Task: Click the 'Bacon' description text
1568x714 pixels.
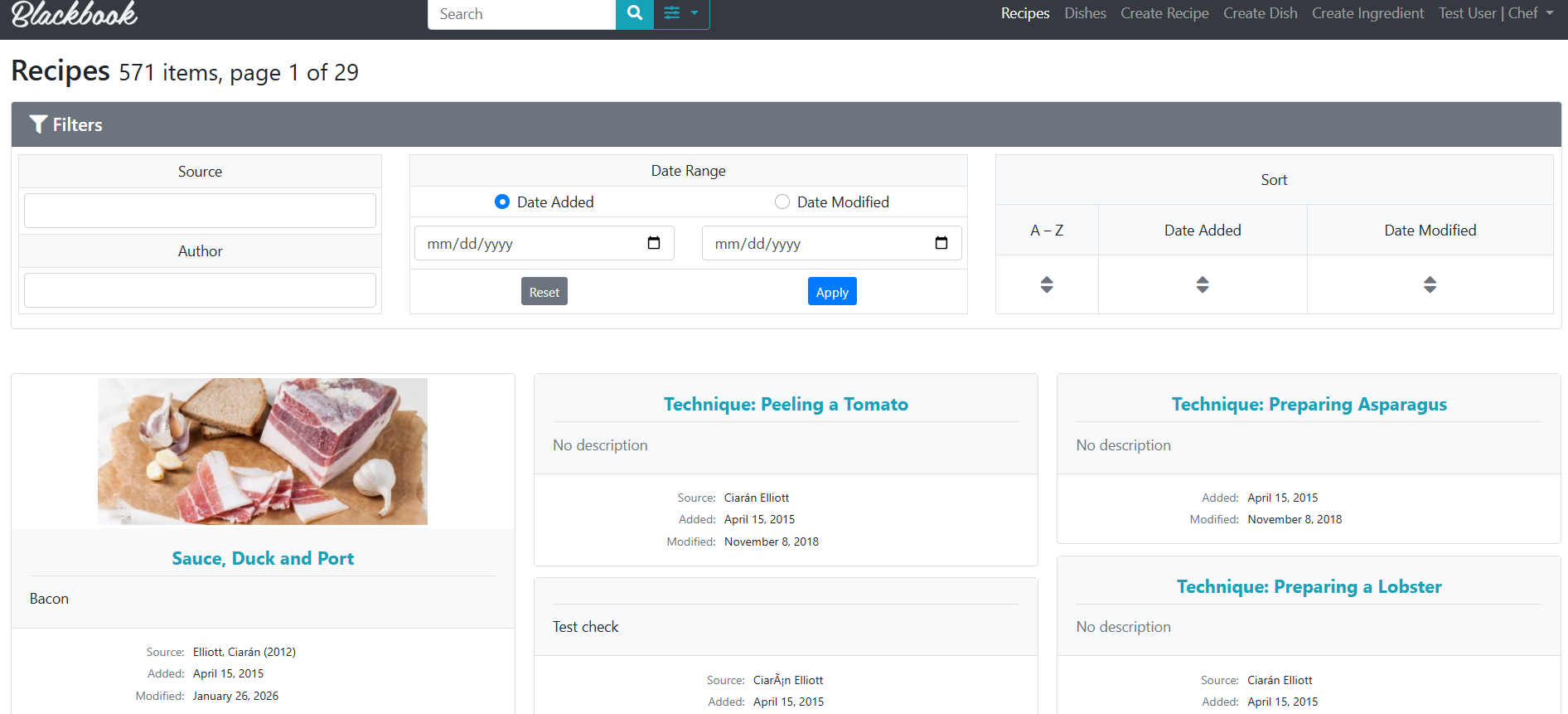Action: tap(49, 599)
